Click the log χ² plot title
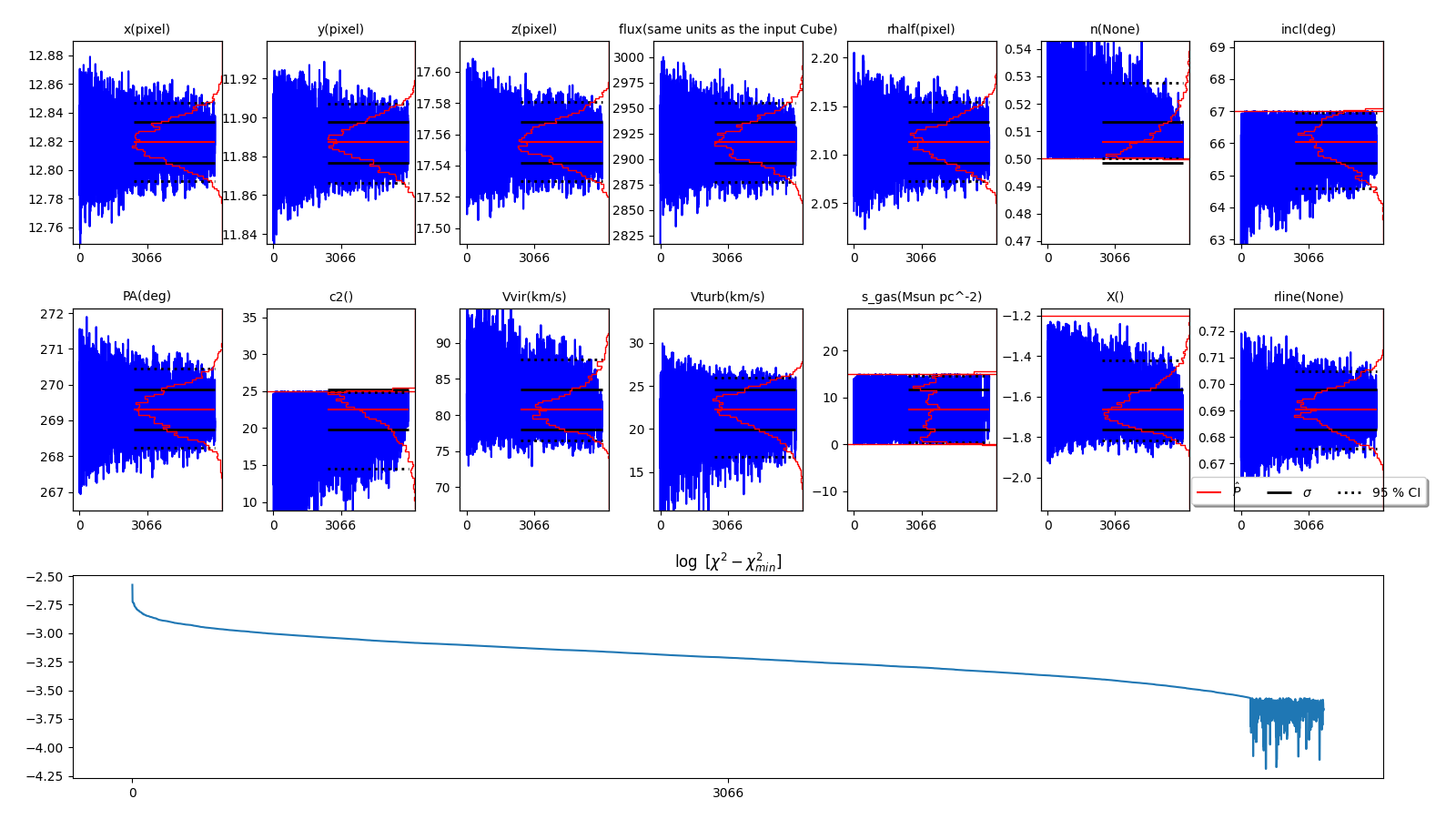Viewport: 1456px width, 819px height. click(x=727, y=562)
